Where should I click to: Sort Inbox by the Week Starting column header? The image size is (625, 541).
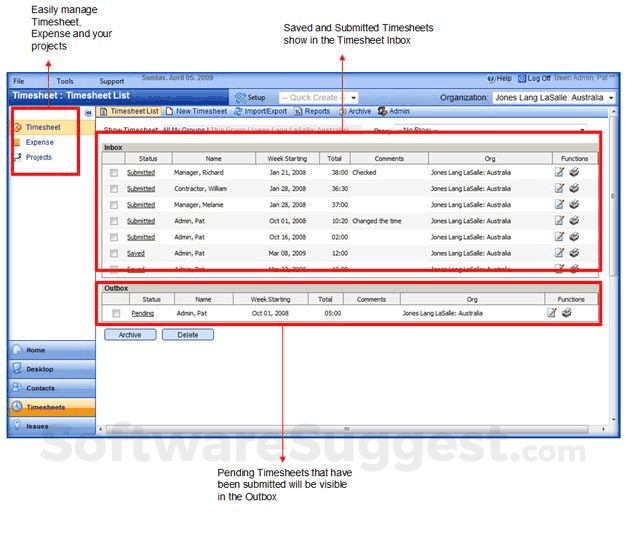(x=287, y=158)
